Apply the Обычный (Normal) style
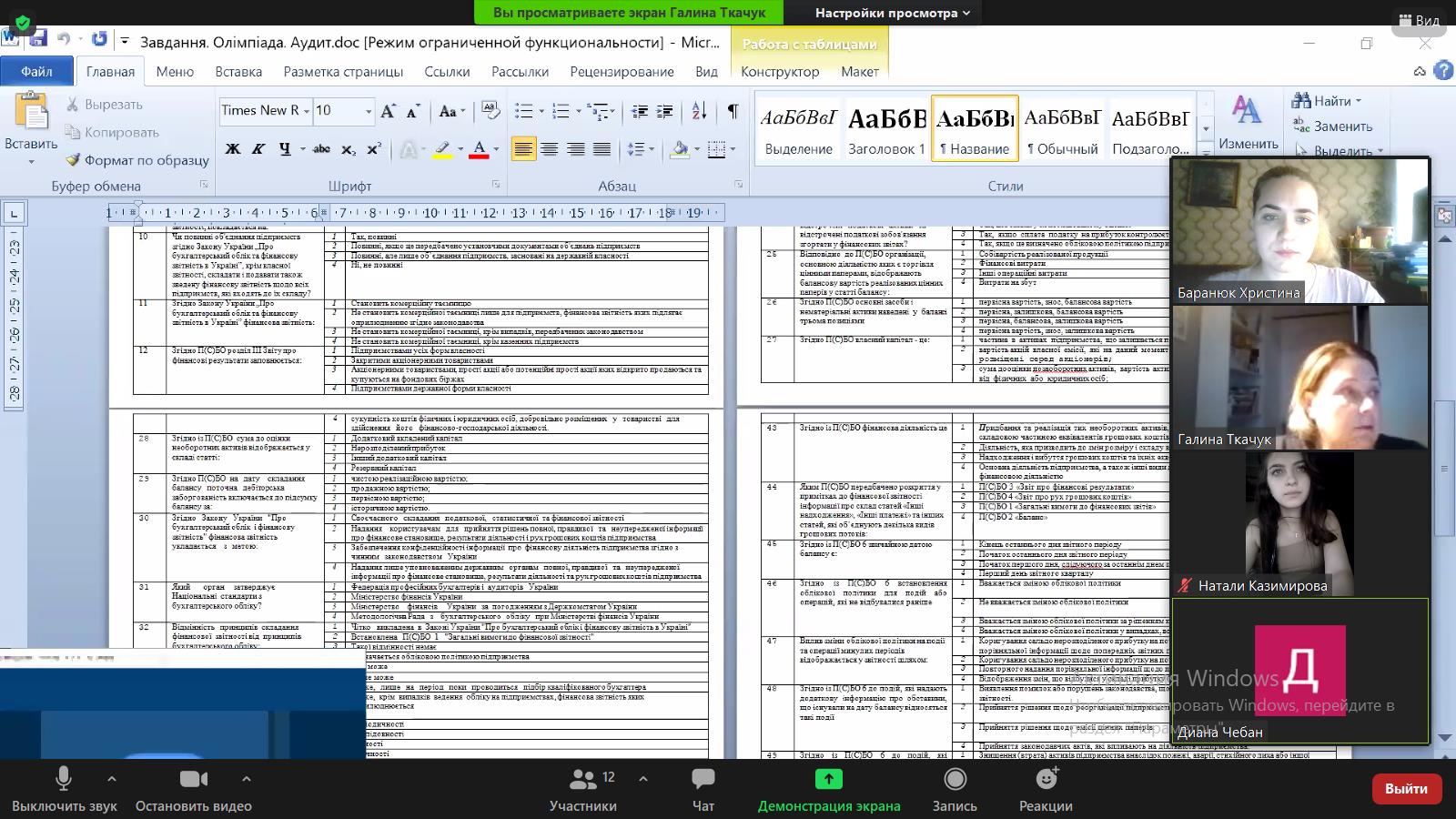 [x=1062, y=128]
